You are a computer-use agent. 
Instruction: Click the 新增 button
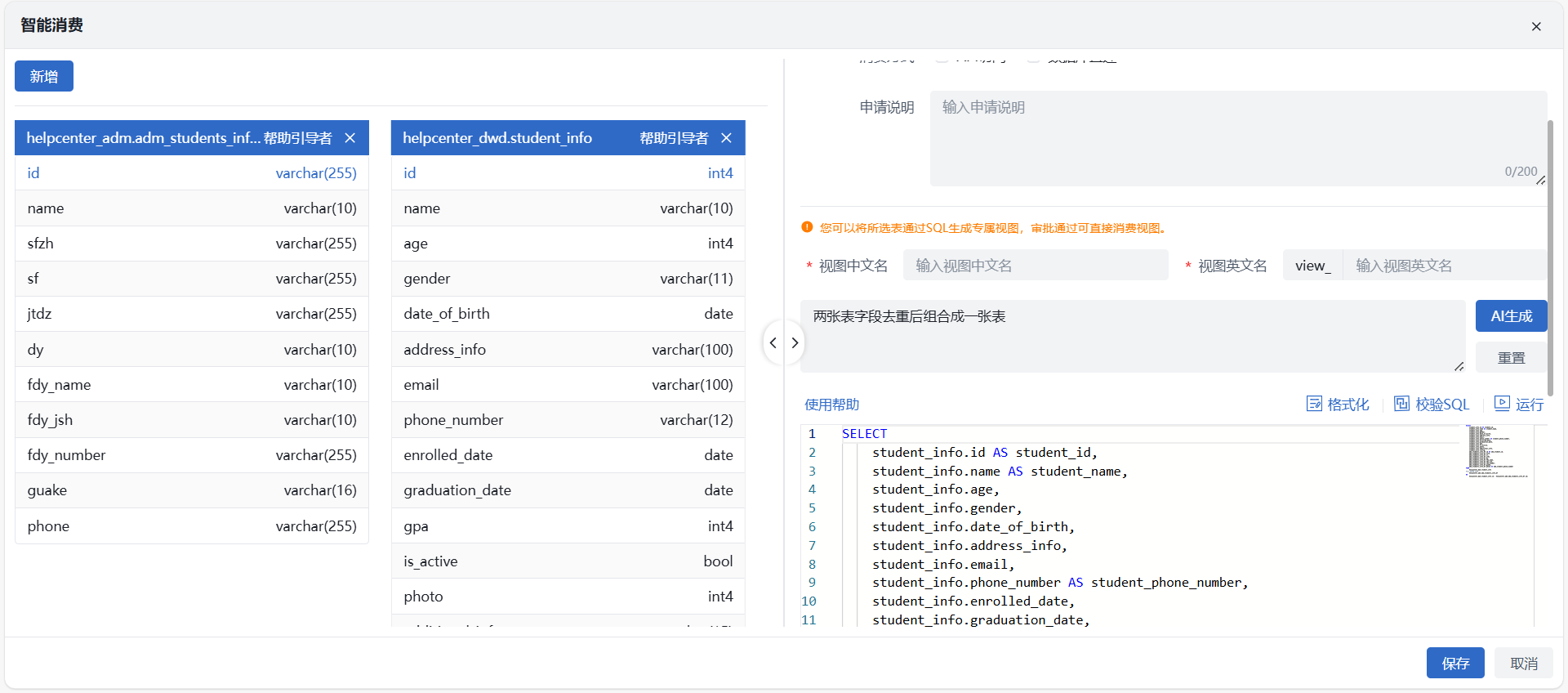tap(44, 76)
